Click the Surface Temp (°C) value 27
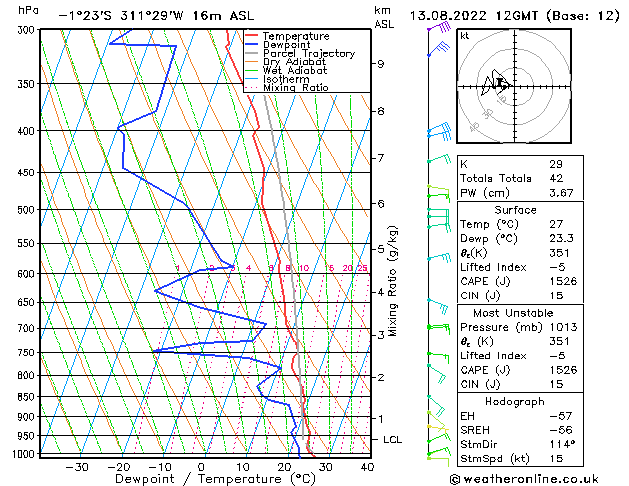Screen dimensions: 629x486 556,224
